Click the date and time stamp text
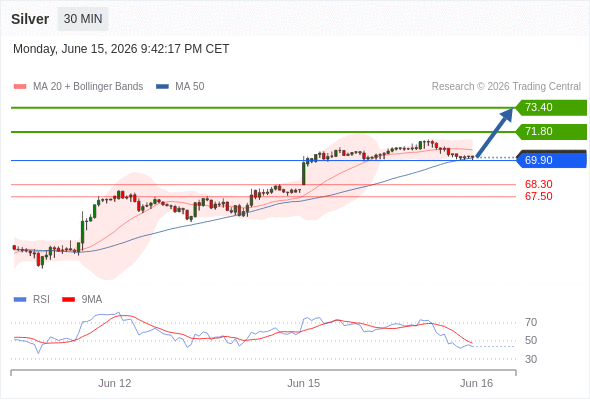590x400 pixels. pyautogui.click(x=121, y=49)
